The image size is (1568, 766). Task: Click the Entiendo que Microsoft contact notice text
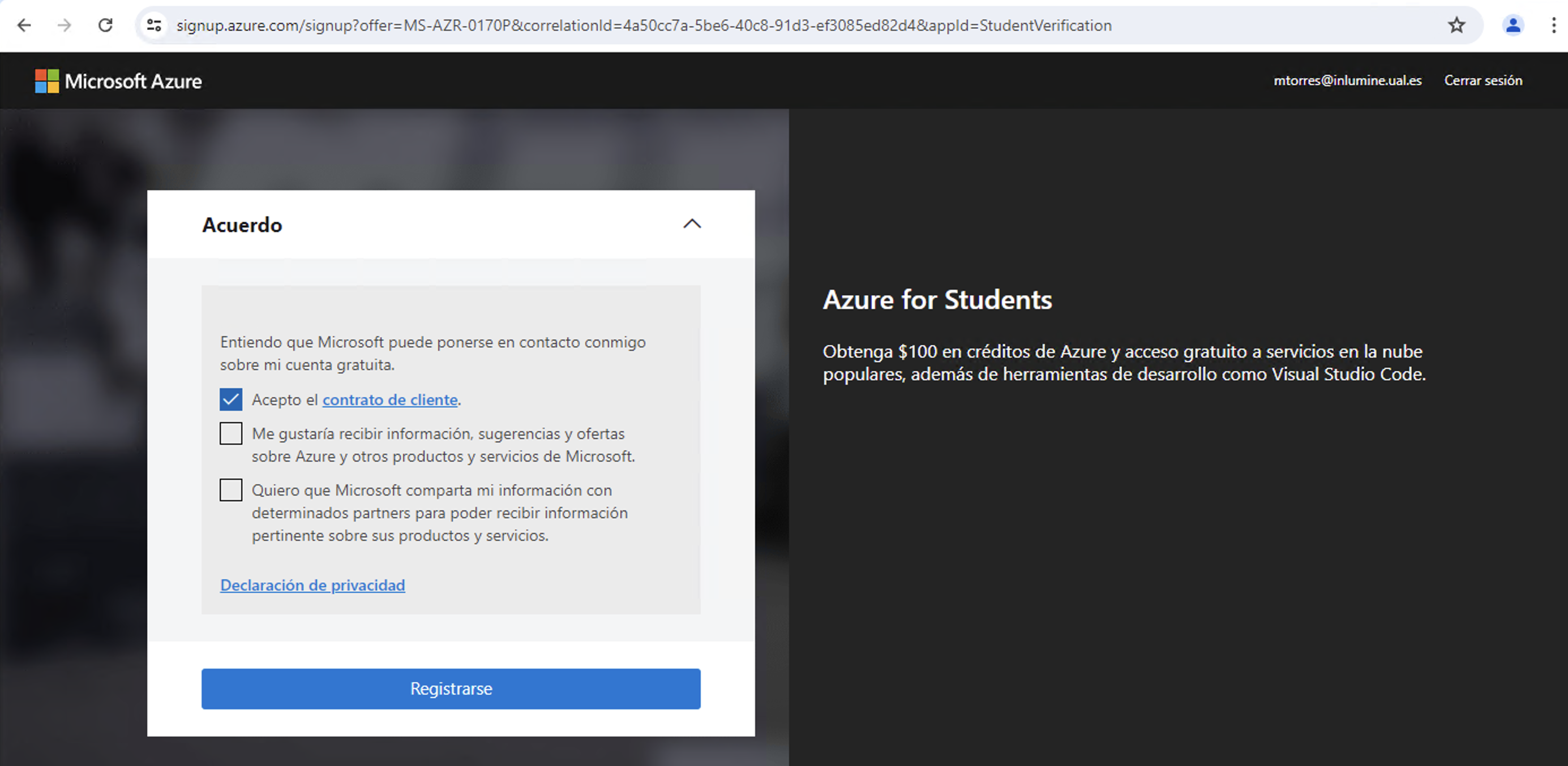pos(433,354)
